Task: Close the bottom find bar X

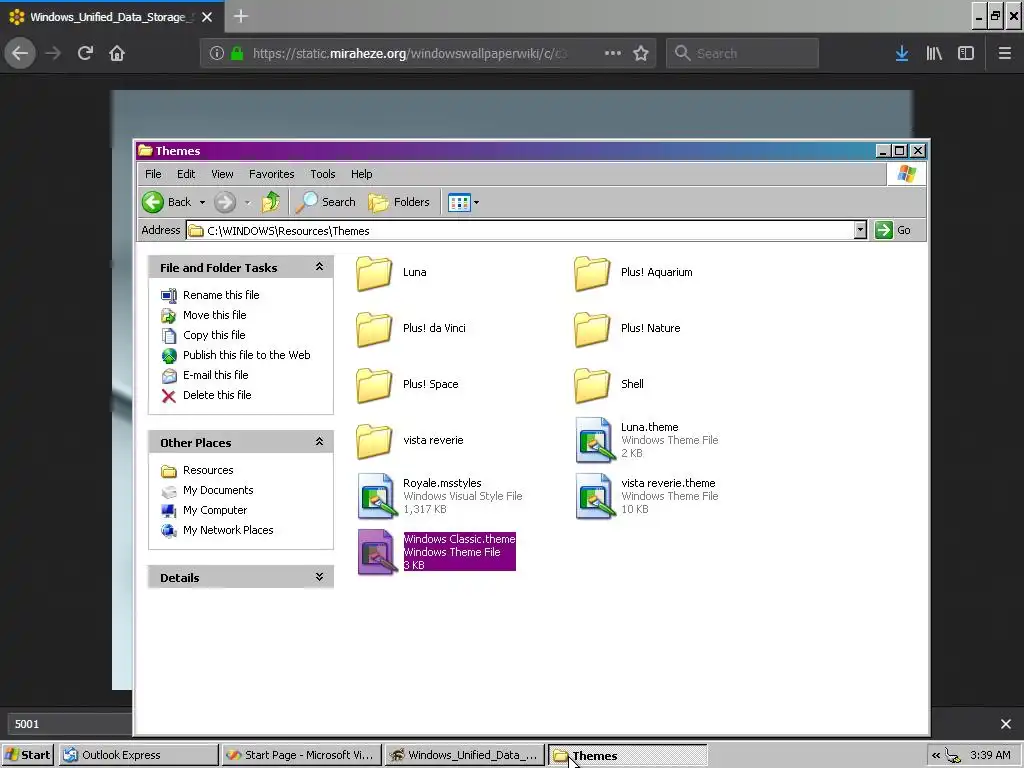Action: pyautogui.click(x=1006, y=724)
